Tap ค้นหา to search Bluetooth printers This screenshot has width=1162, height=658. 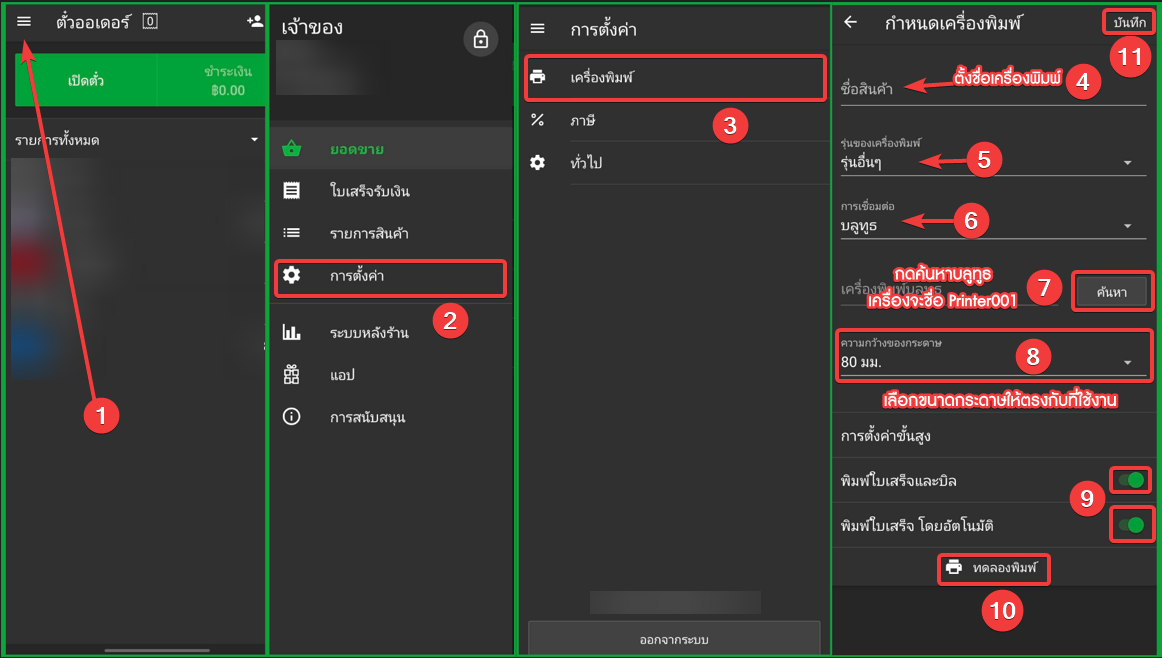[x=1112, y=292]
